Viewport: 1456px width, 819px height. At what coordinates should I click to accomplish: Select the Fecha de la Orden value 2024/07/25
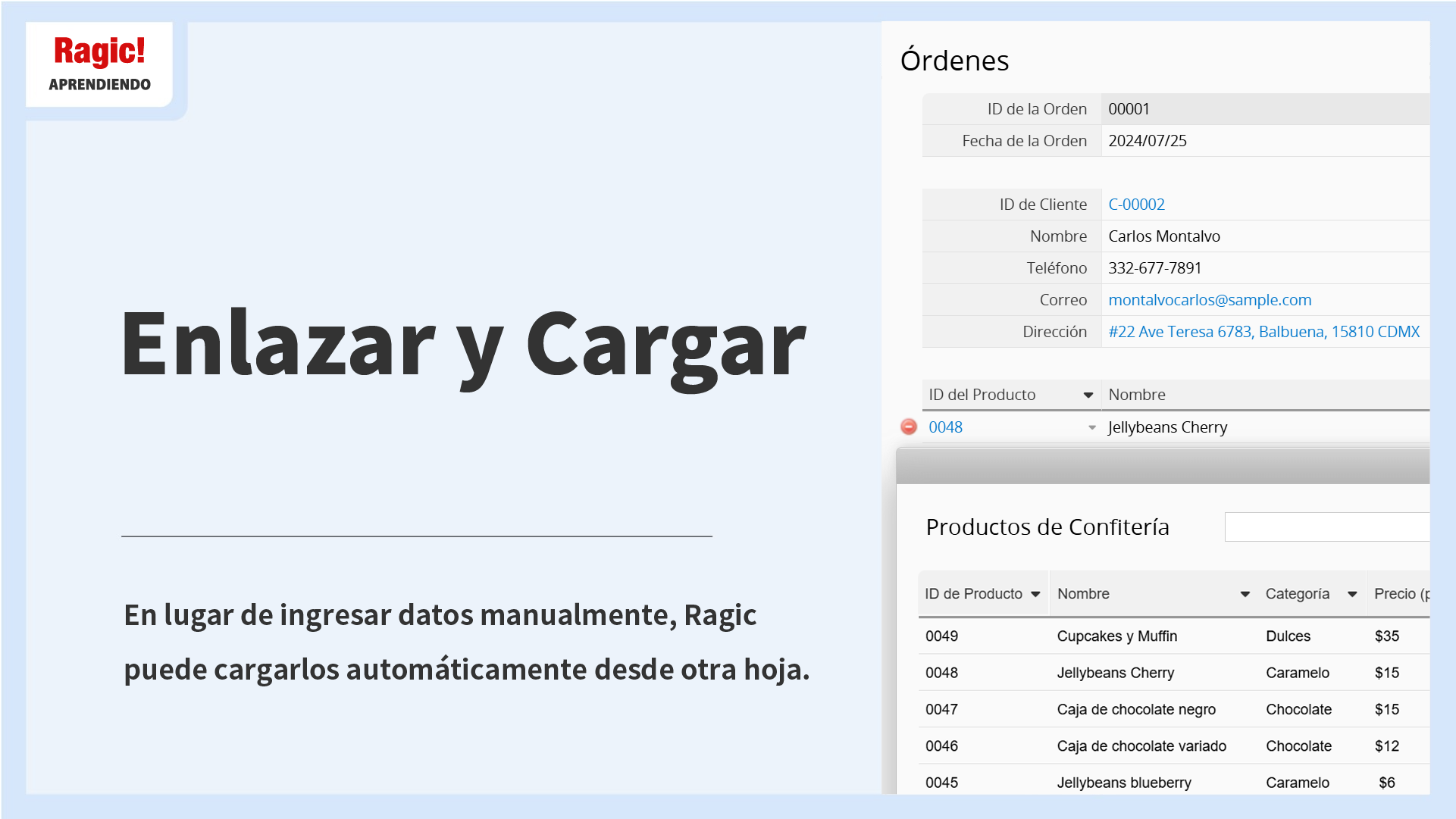pyautogui.click(x=1148, y=141)
